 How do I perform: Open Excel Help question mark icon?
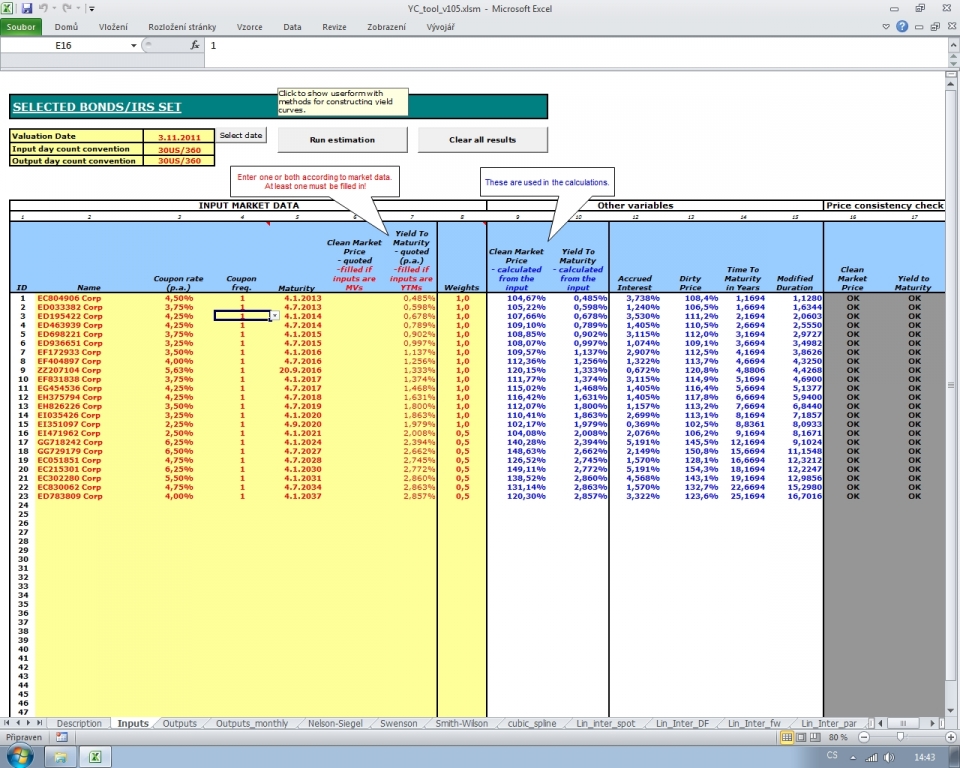click(x=902, y=28)
